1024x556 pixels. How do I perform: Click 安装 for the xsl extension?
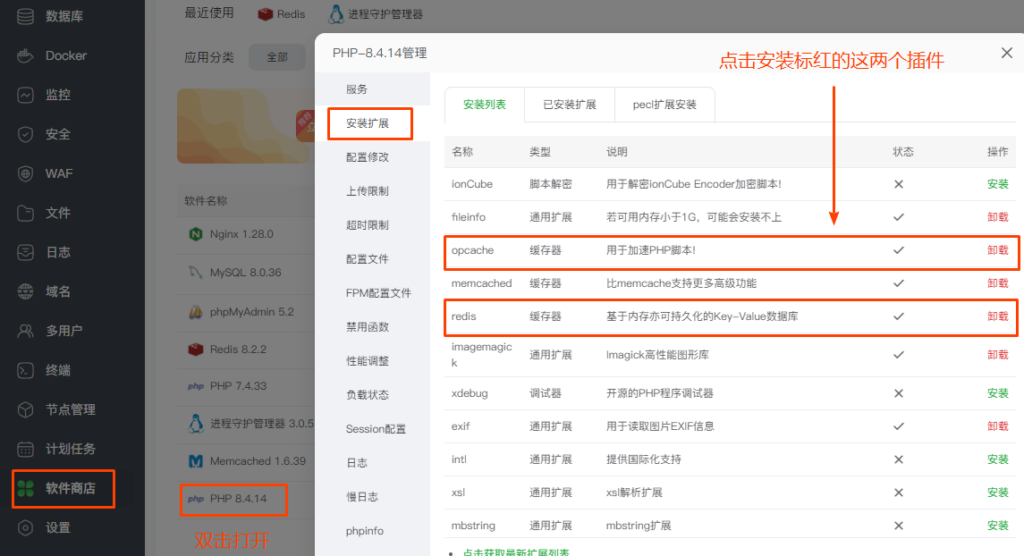998,492
